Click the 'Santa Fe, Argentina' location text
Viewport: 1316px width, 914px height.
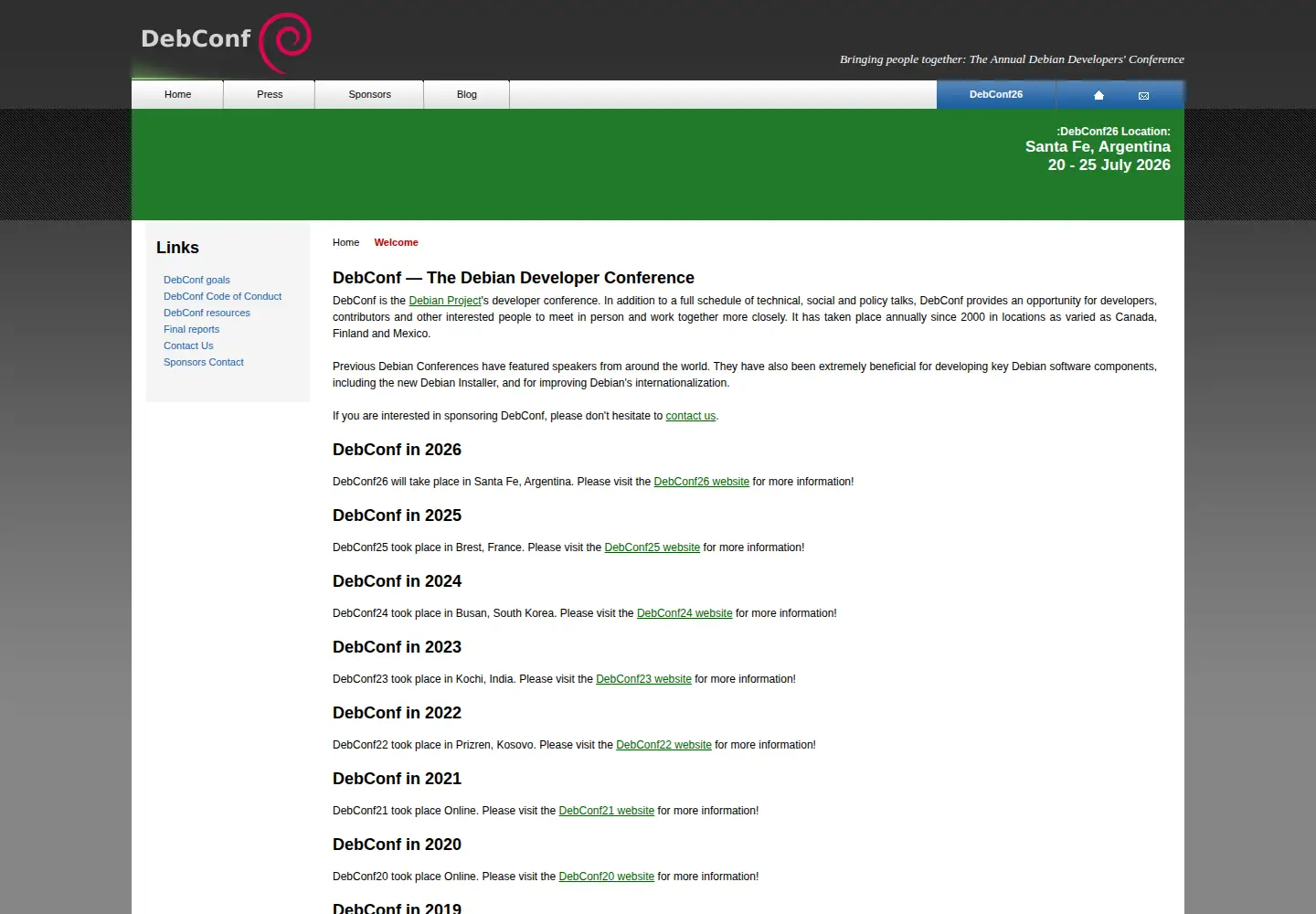coord(1098,147)
